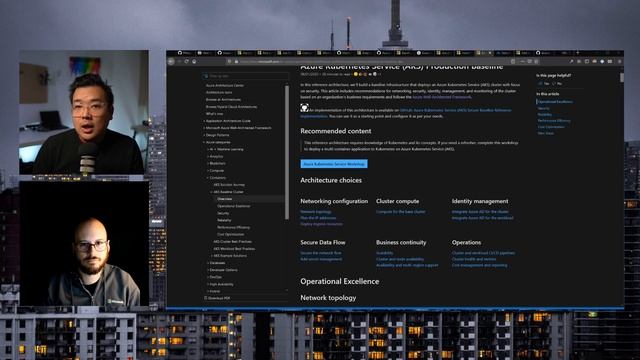The image size is (640, 360).
Task: Jump to Next steps in this article
Action: 545,133
